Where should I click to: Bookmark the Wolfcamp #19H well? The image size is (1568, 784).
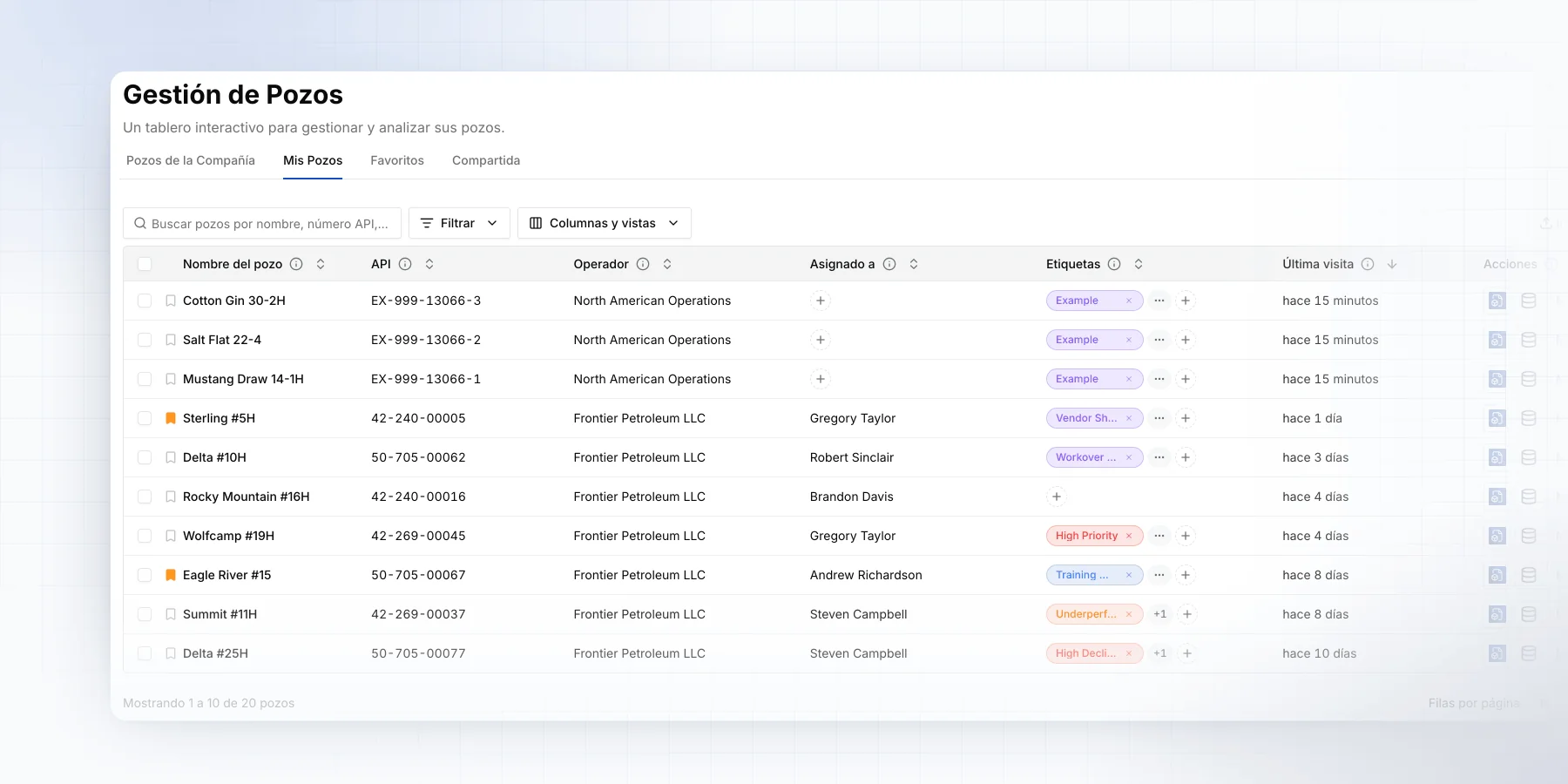[x=171, y=536]
